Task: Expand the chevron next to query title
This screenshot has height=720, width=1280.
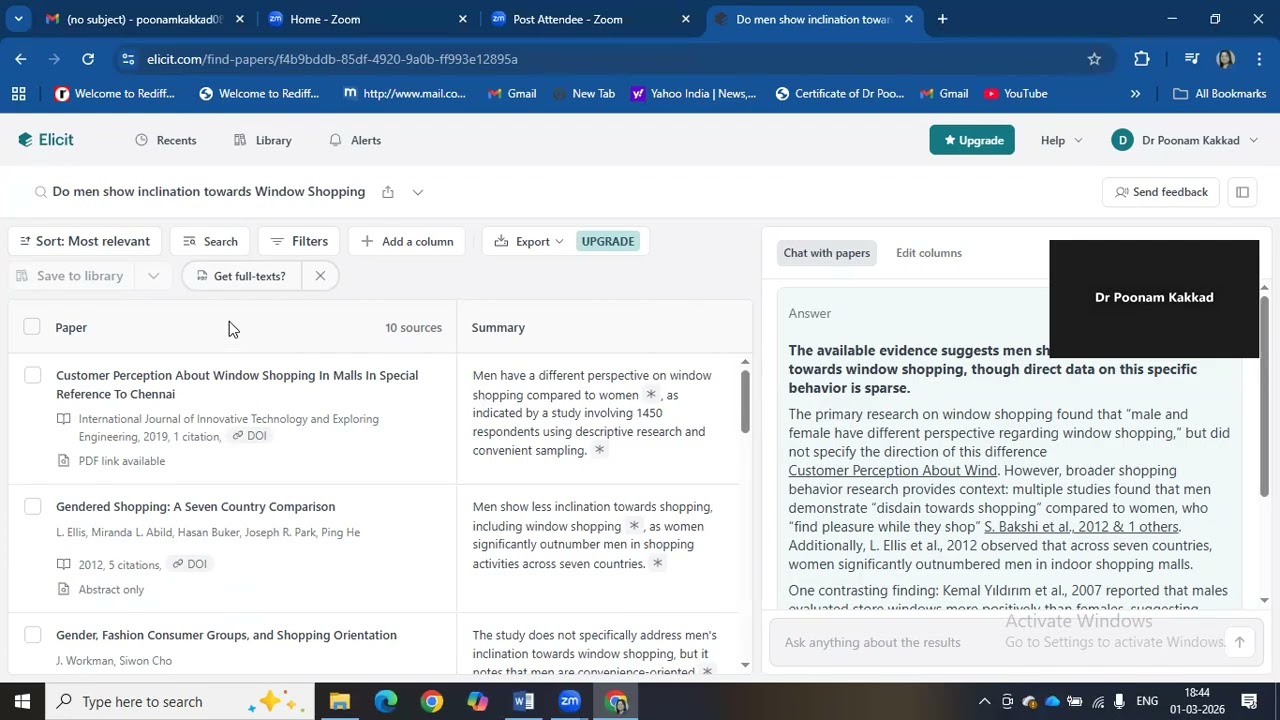Action: click(418, 192)
